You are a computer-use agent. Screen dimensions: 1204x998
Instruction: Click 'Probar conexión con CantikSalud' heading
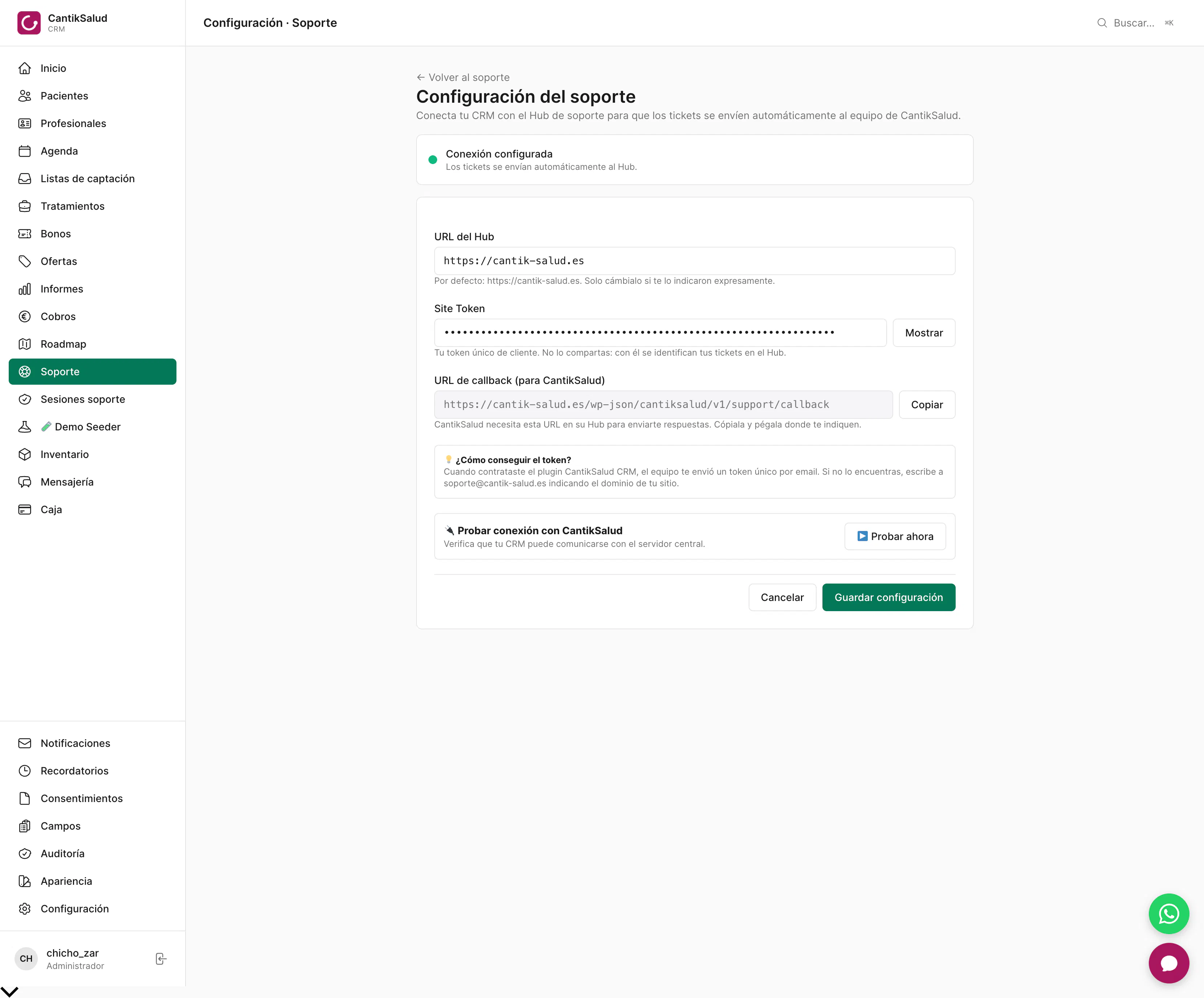pos(540,531)
